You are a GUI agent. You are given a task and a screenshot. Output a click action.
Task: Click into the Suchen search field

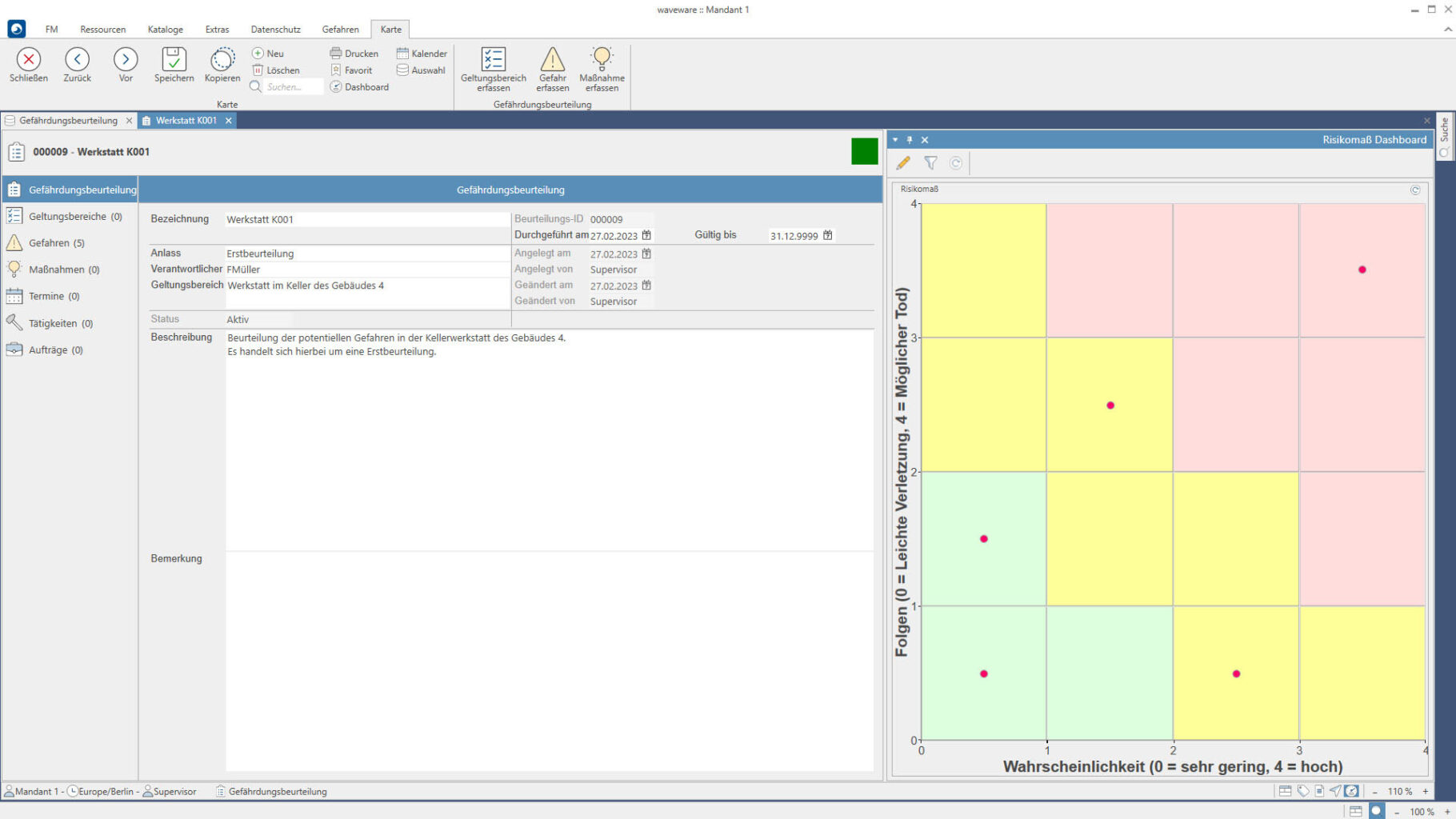(293, 87)
